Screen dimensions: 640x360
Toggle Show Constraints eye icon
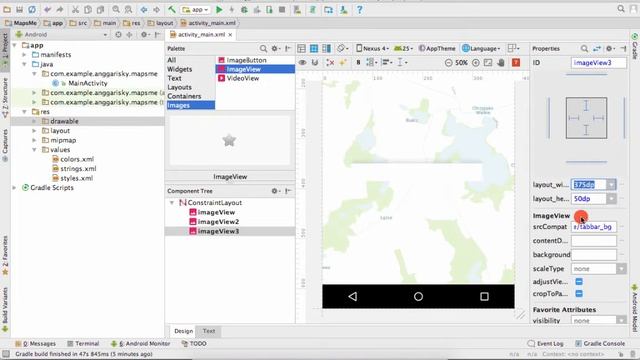[x=302, y=62]
